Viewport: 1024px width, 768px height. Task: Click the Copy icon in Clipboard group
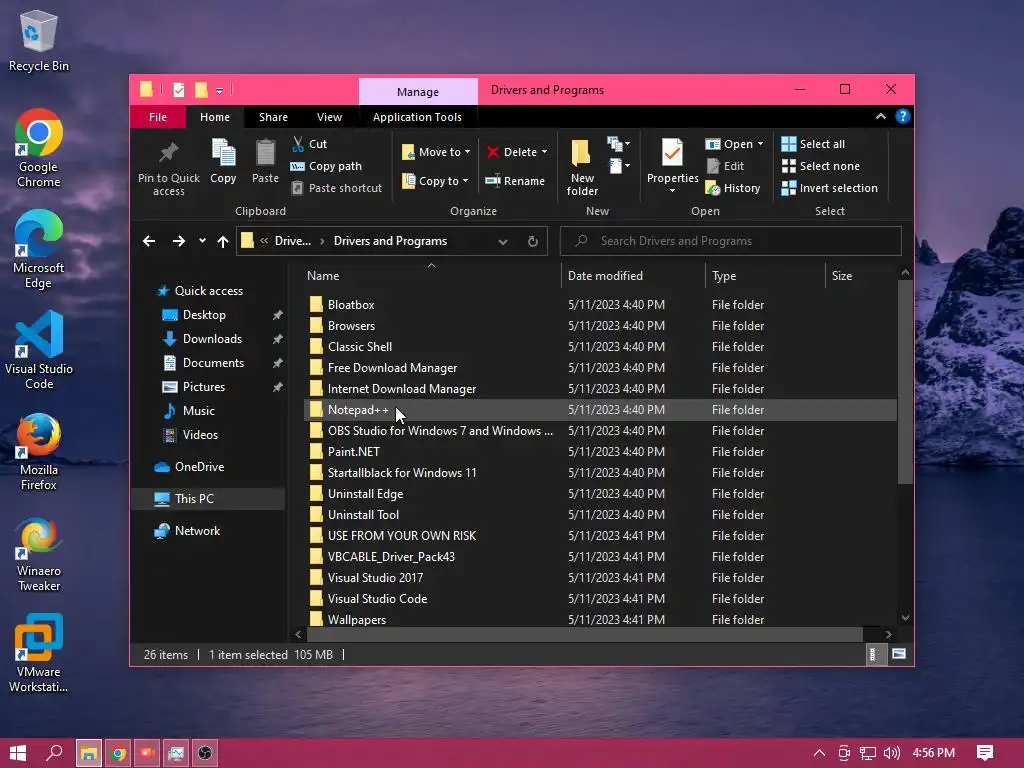point(223,153)
